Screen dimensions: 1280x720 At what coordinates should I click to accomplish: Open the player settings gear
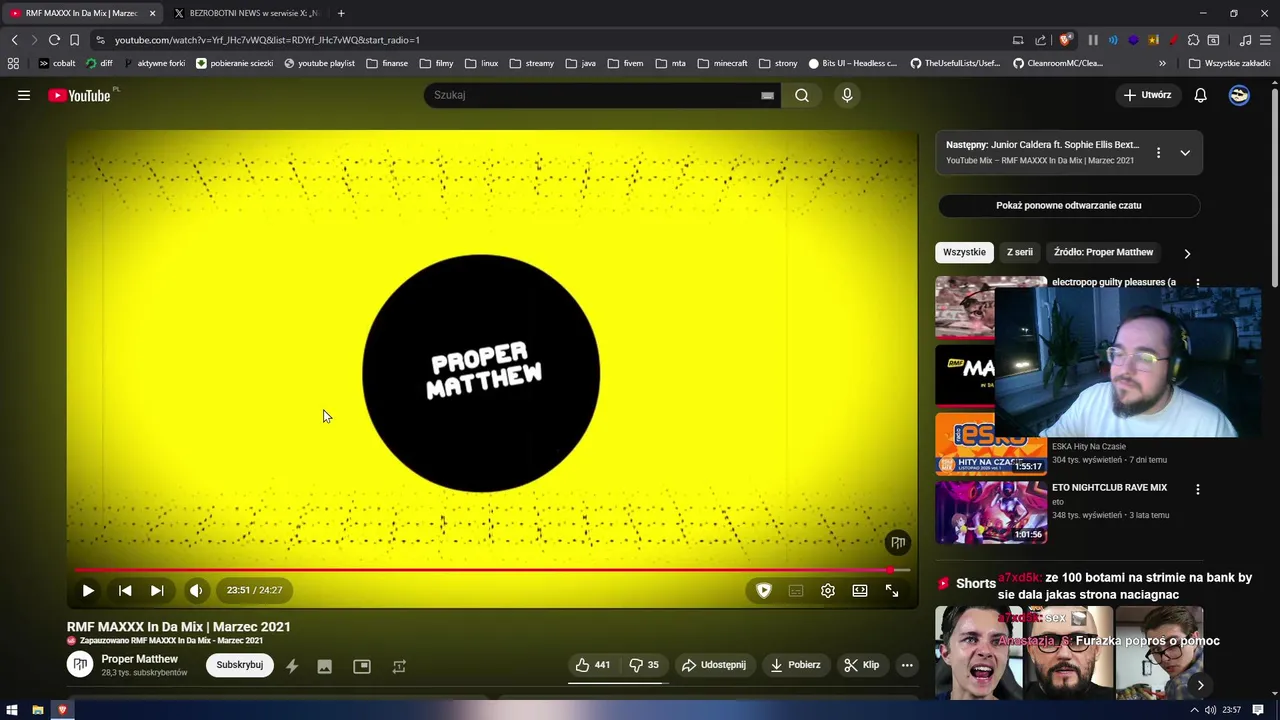(x=828, y=590)
